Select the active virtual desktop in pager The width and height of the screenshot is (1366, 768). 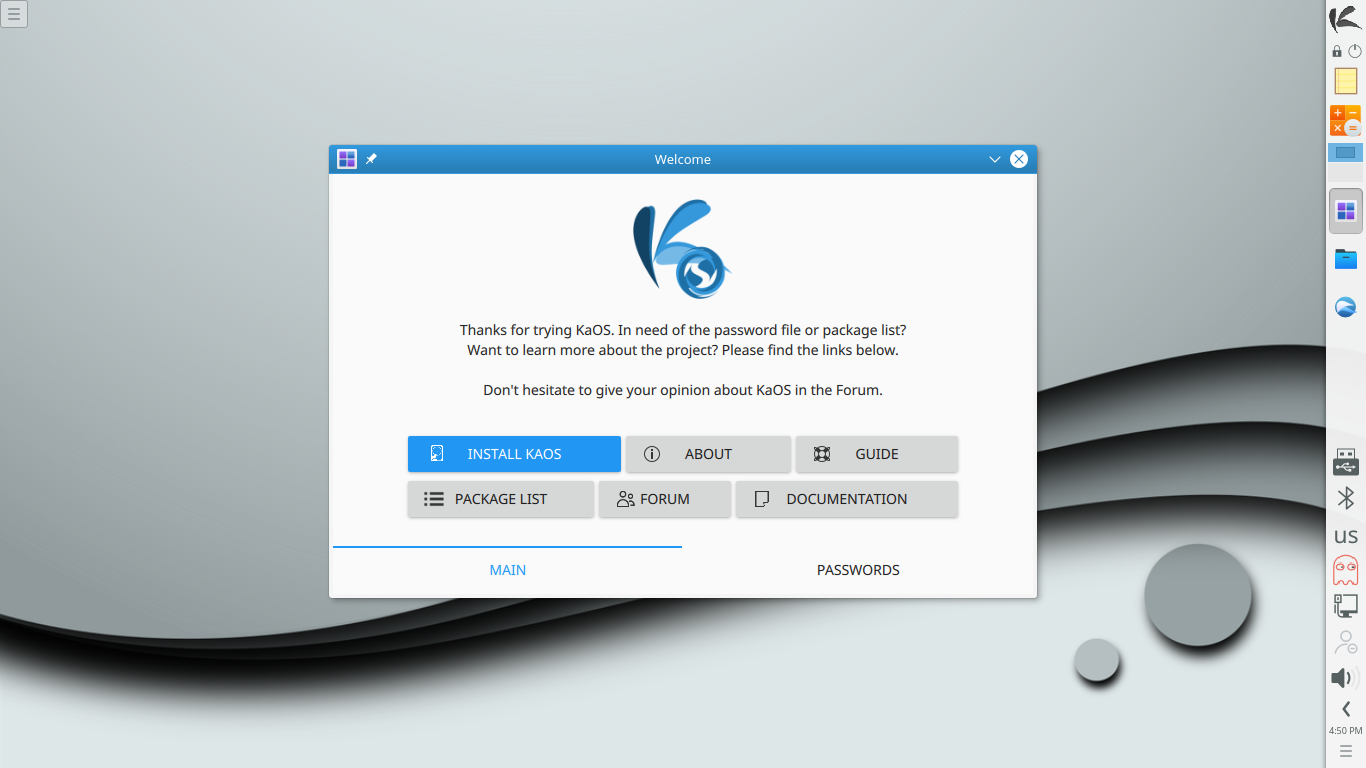tap(1345, 153)
